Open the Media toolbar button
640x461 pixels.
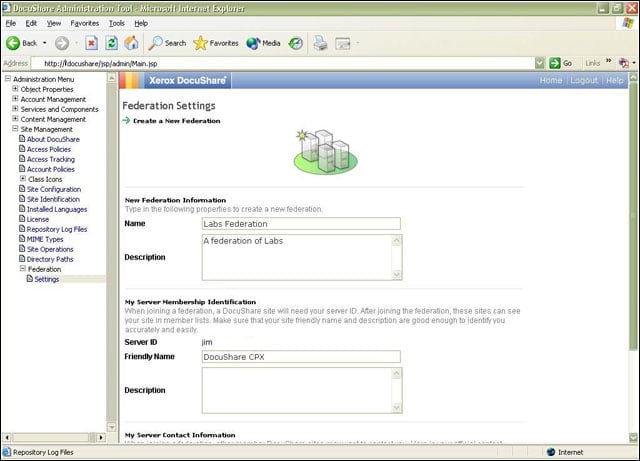pos(263,43)
